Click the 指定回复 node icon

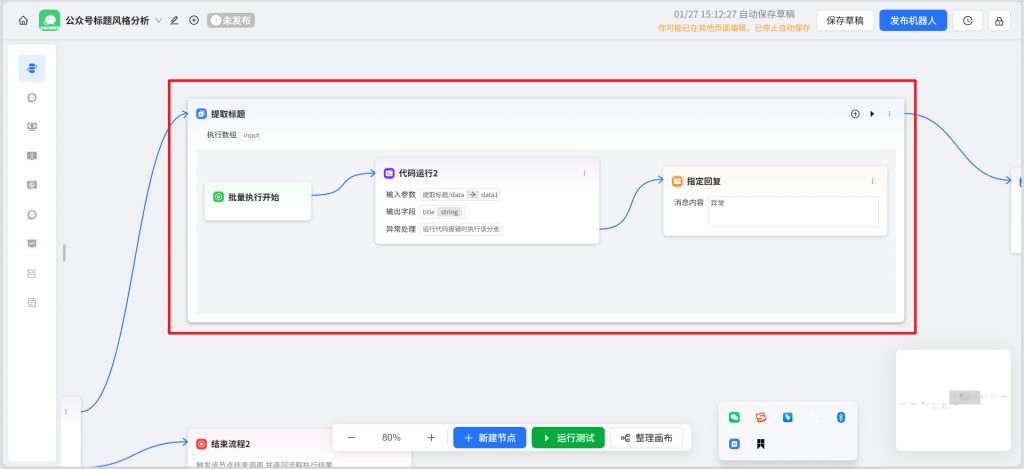677,181
